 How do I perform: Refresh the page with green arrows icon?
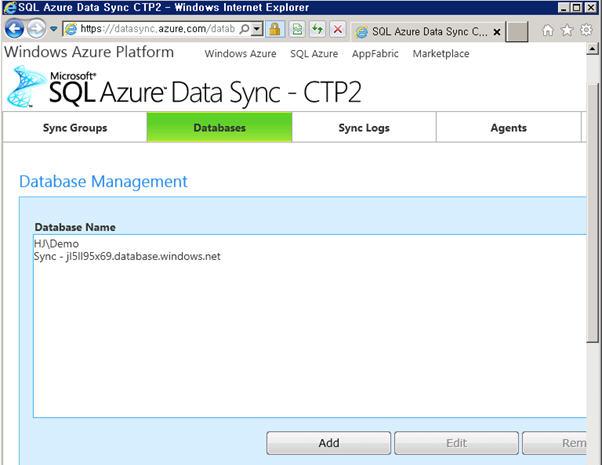[x=318, y=29]
